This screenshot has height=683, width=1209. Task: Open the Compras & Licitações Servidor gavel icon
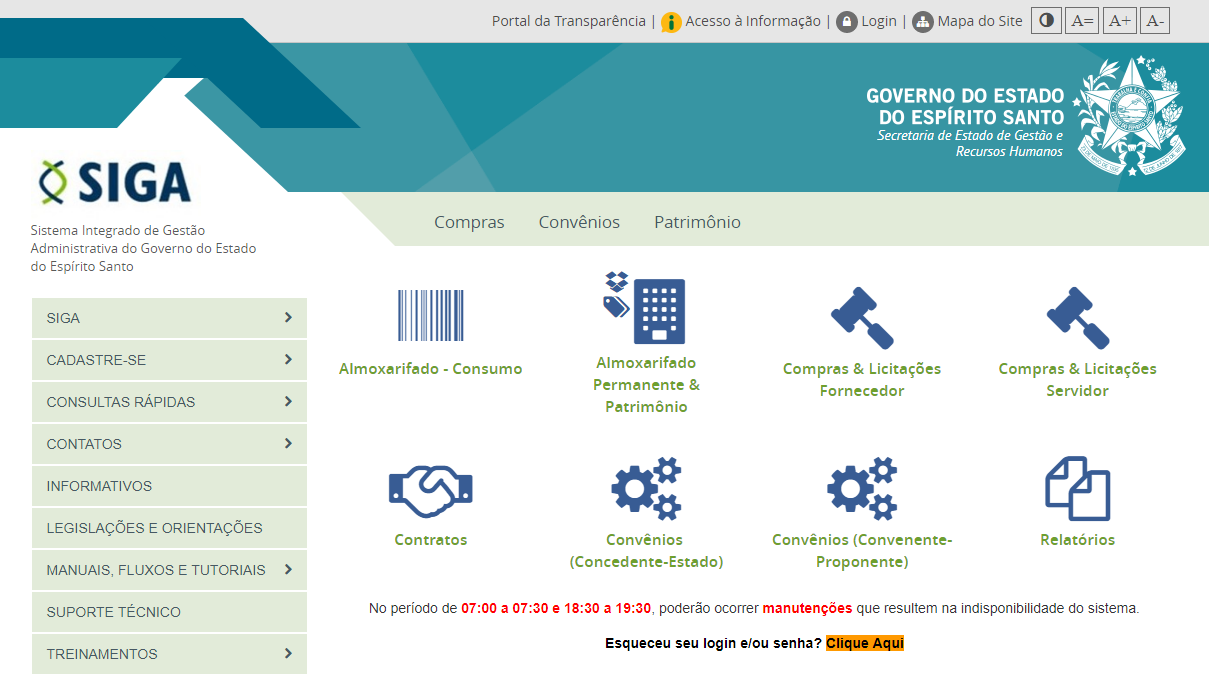tap(1077, 318)
